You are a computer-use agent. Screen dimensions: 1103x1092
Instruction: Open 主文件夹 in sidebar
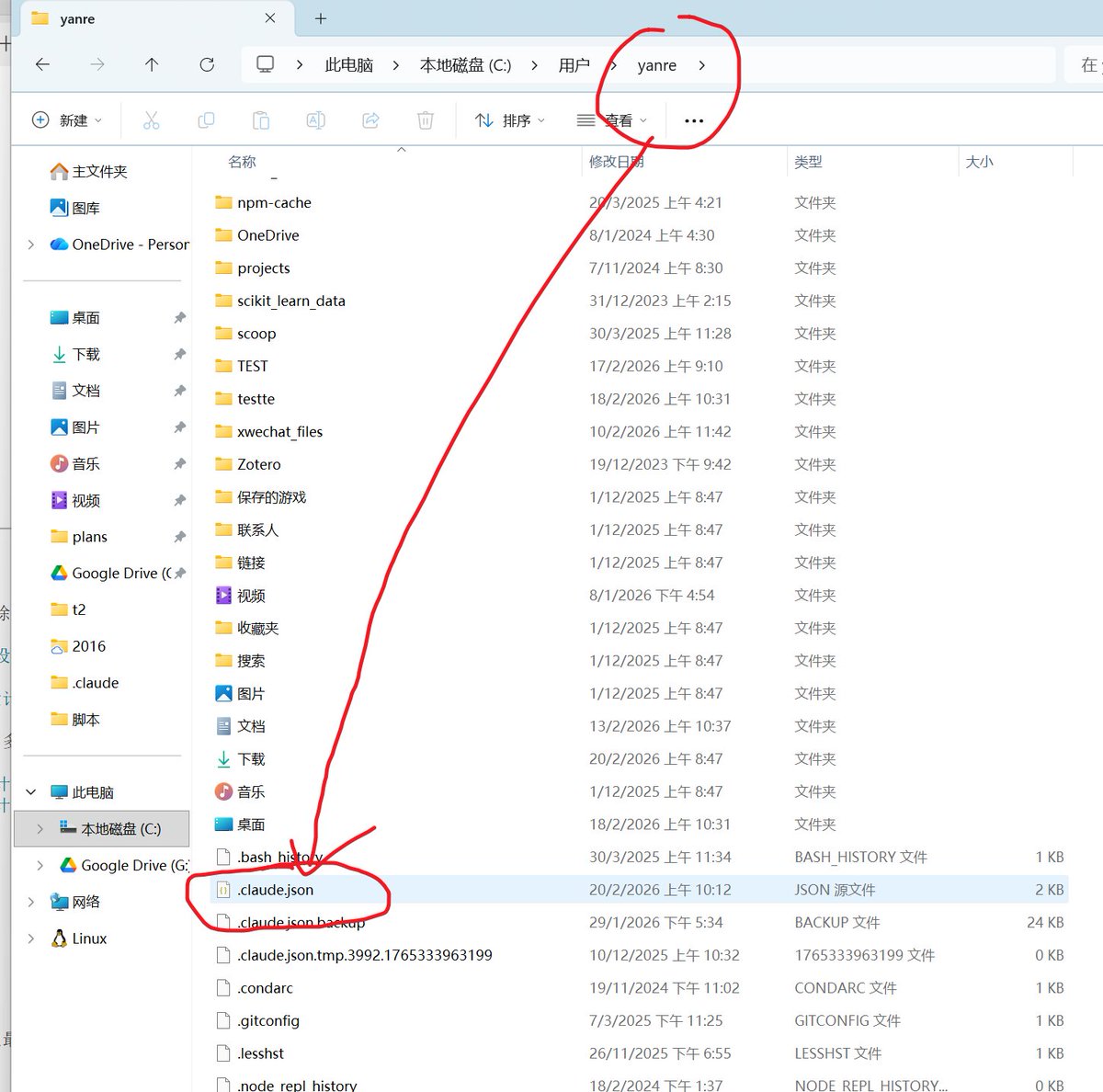(89, 172)
